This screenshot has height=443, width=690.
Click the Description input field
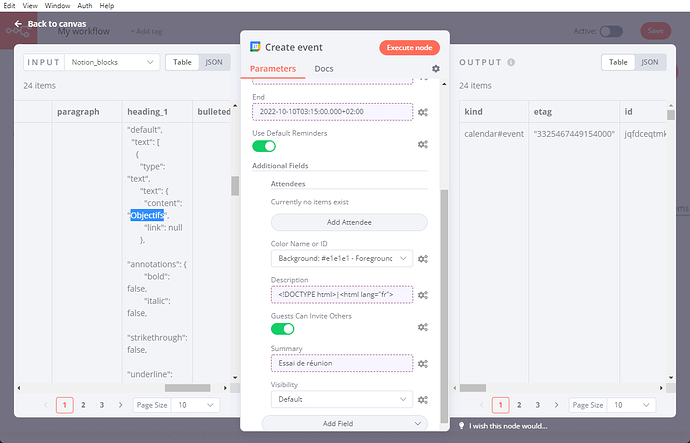(x=342, y=294)
